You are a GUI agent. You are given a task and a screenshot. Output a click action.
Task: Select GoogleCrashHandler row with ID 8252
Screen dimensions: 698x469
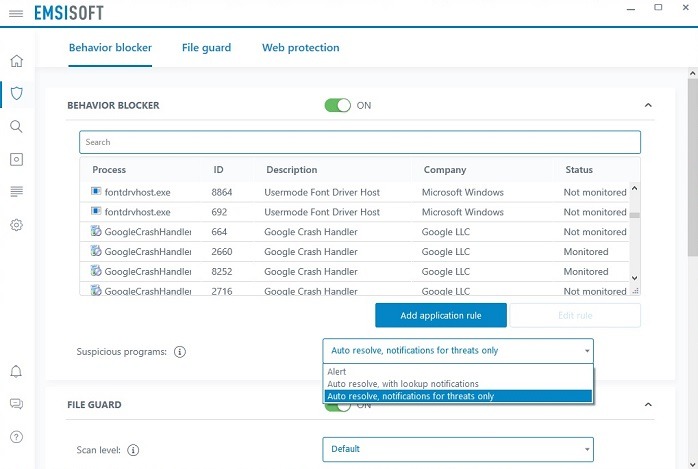[354, 271]
